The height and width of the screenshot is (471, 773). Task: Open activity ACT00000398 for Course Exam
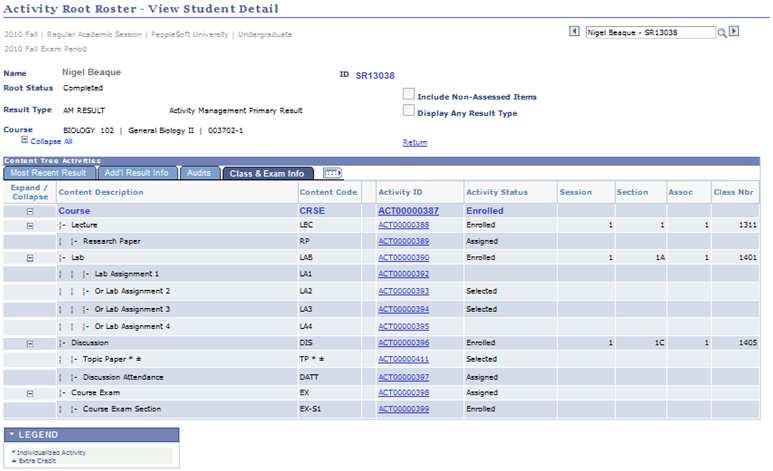click(403, 393)
